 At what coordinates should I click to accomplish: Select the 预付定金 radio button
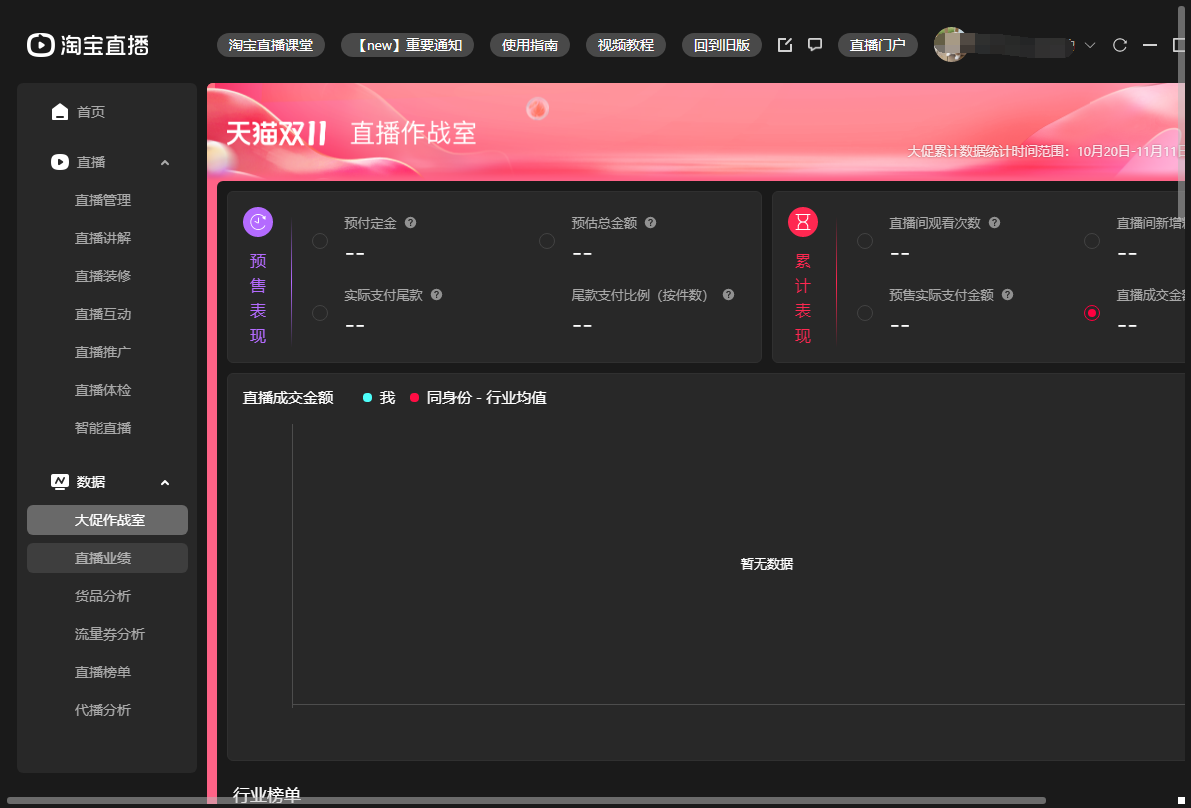(320, 241)
